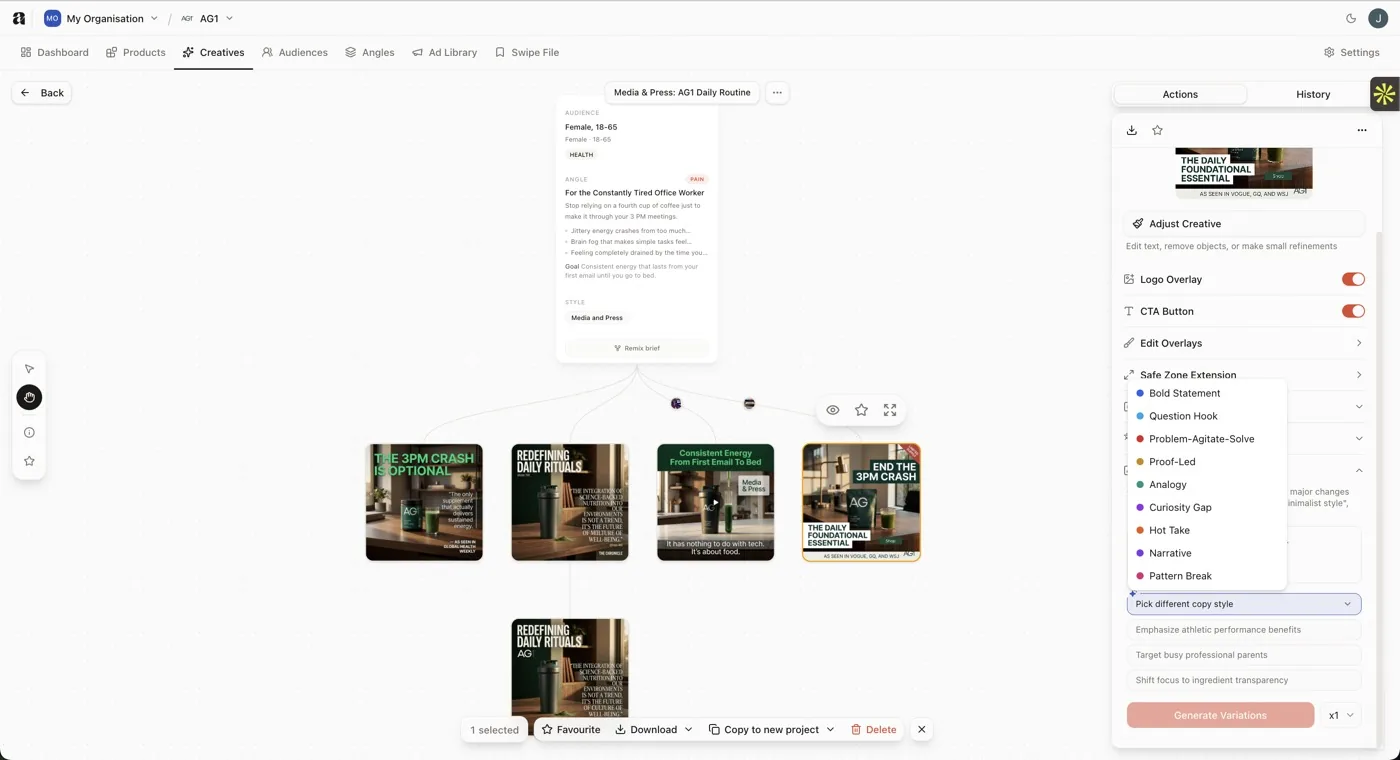Select the 3PM Crash Is Optional creative
Image resolution: width=1400 pixels, height=760 pixels.
pyautogui.click(x=424, y=502)
